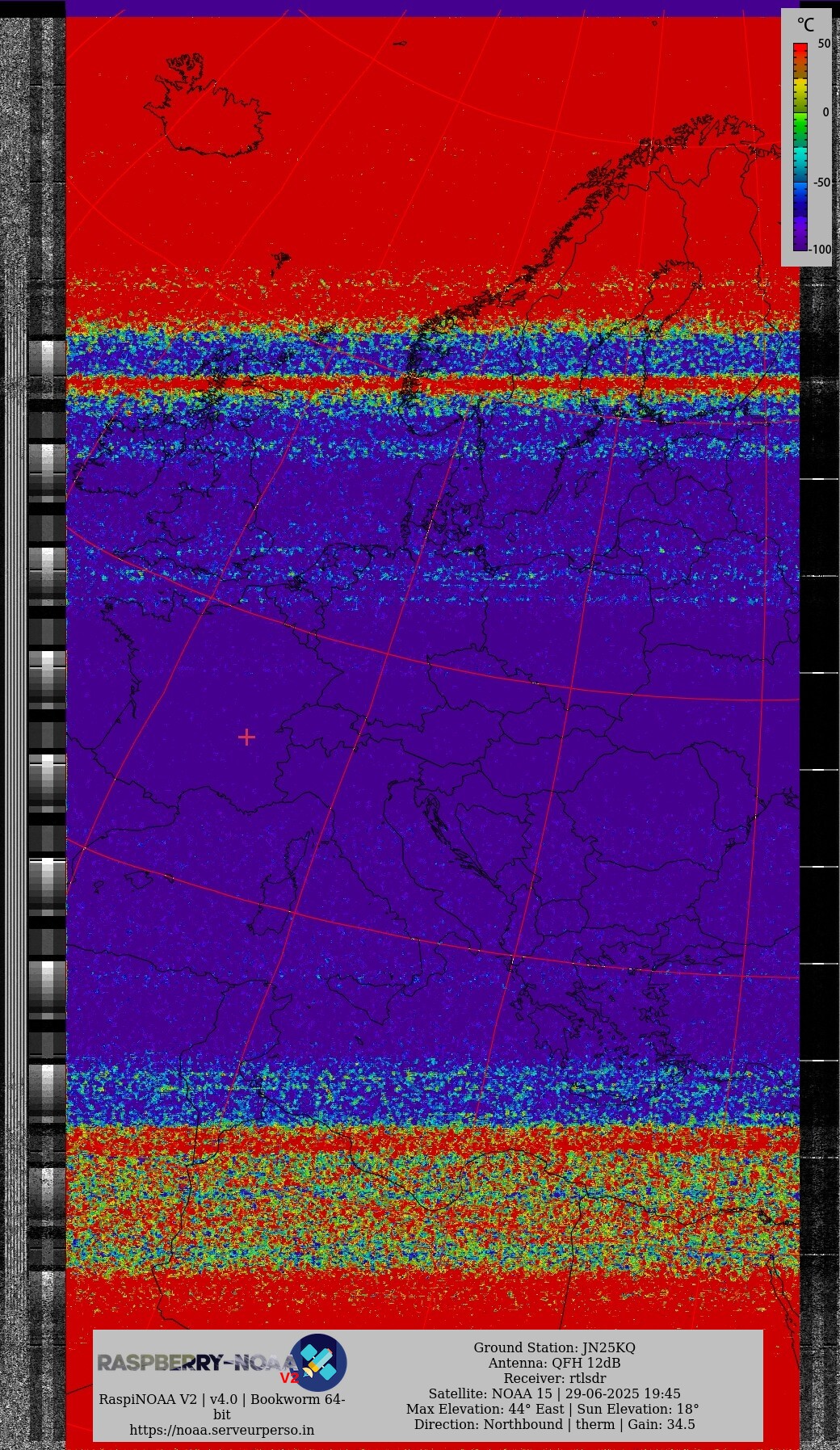840x1450 pixels.
Task: Click the 'Ground Station: JN25KQ' text
Action: point(554,1347)
